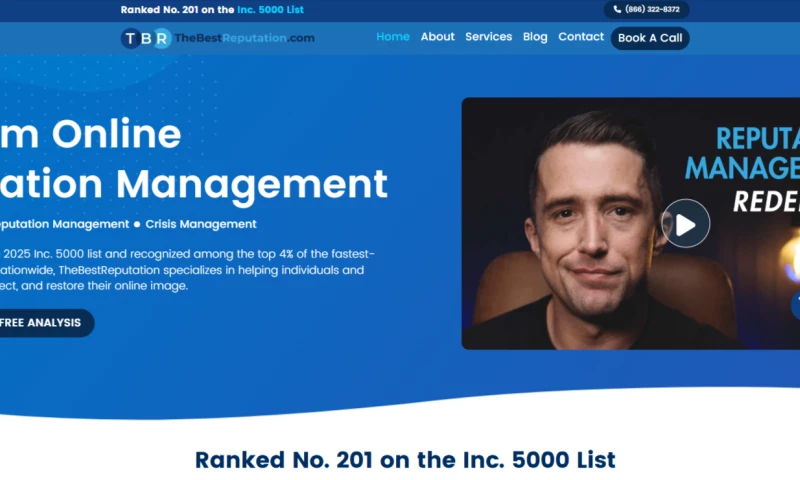Call the (866) 322-8372 phone number

point(652,10)
